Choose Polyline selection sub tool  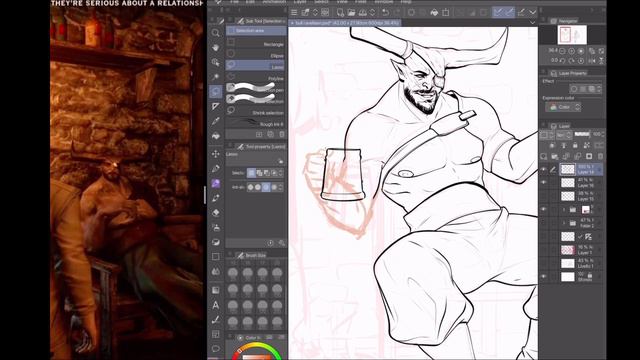[x=256, y=78]
